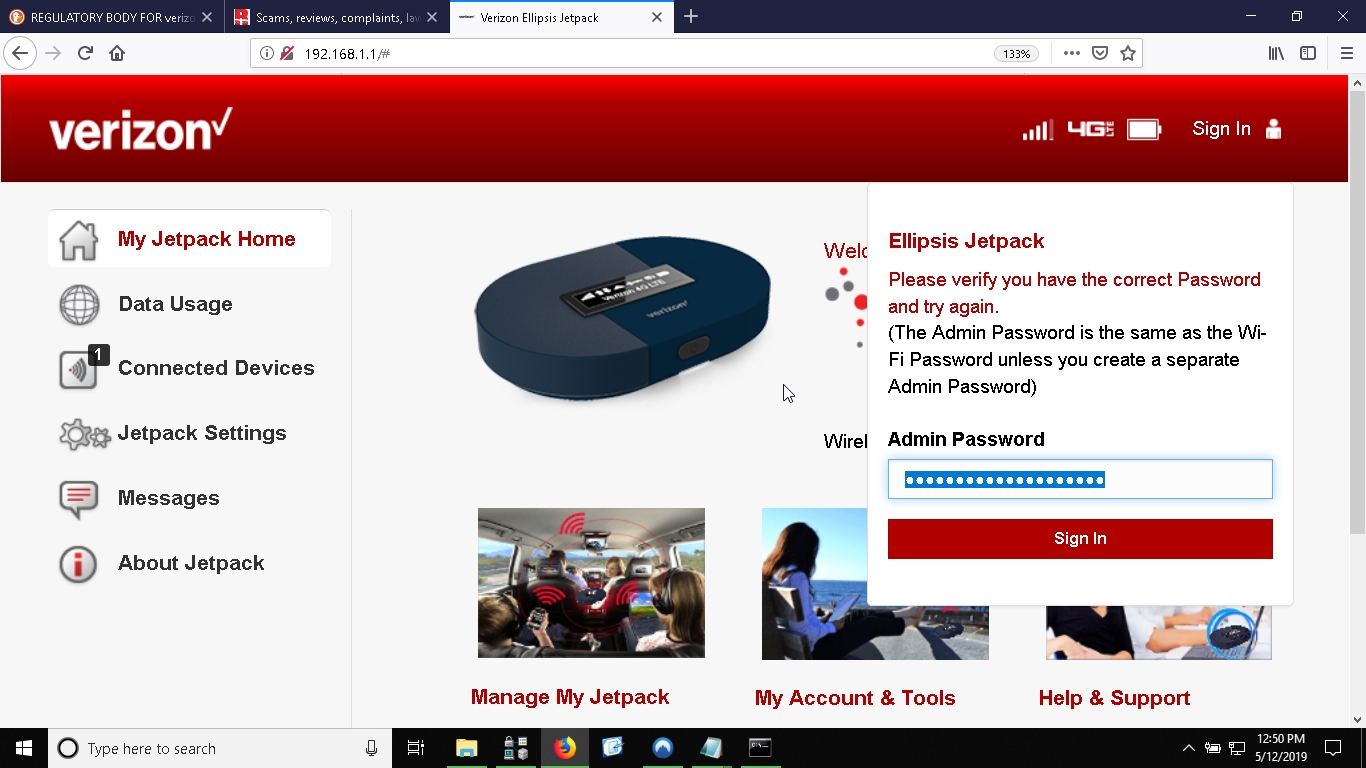1366x768 pixels.
Task: Open Help & Support link
Action: pos(1114,698)
